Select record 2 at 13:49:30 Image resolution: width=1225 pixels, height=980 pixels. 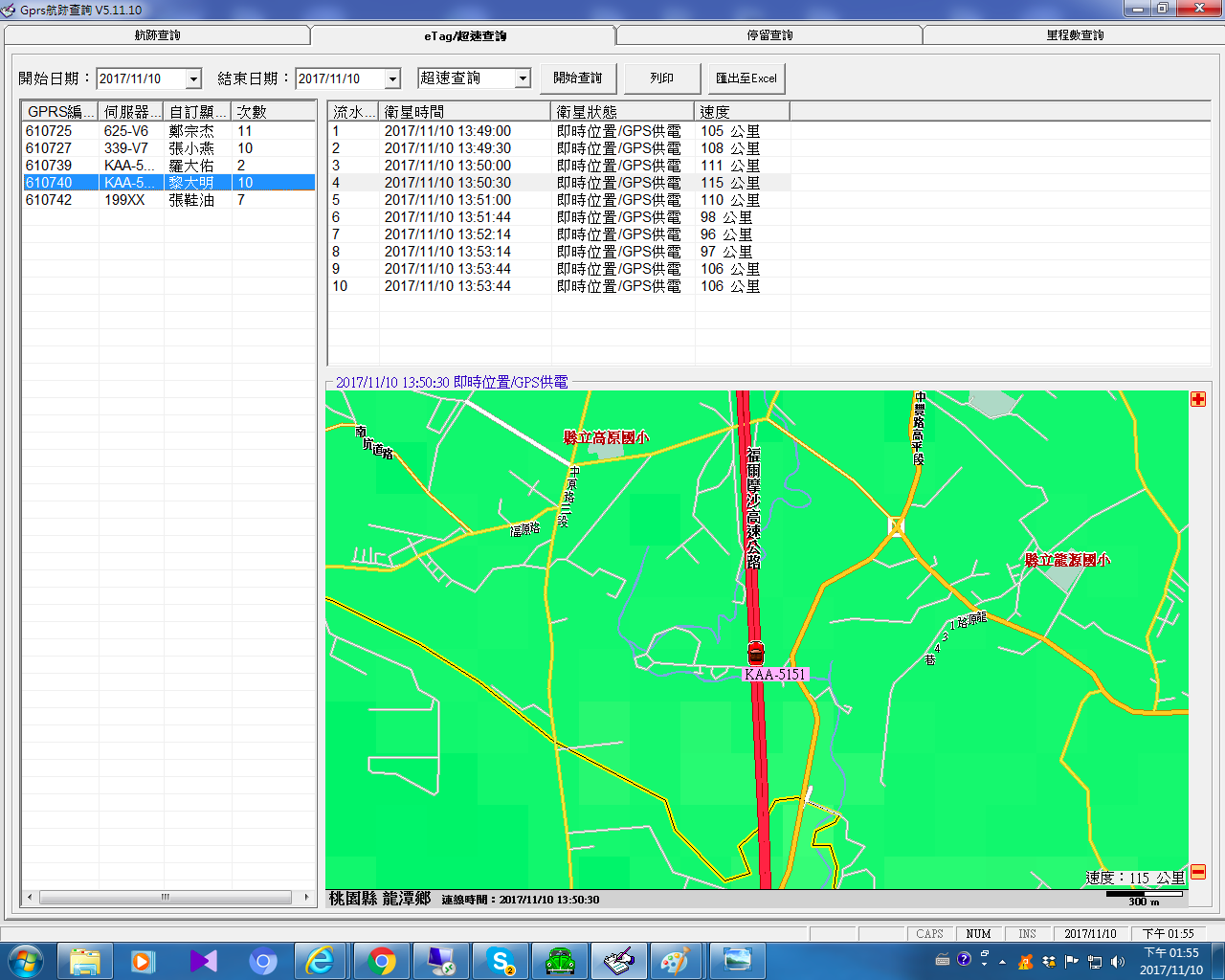coord(560,148)
